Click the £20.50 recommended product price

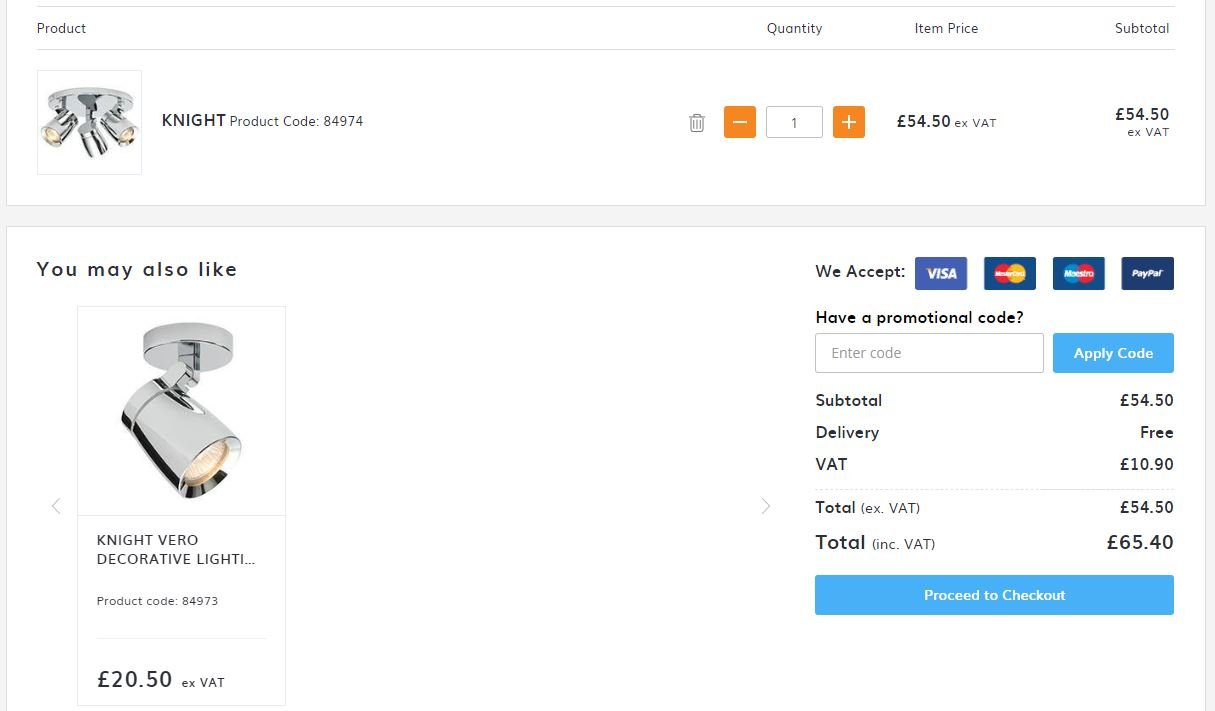(135, 680)
